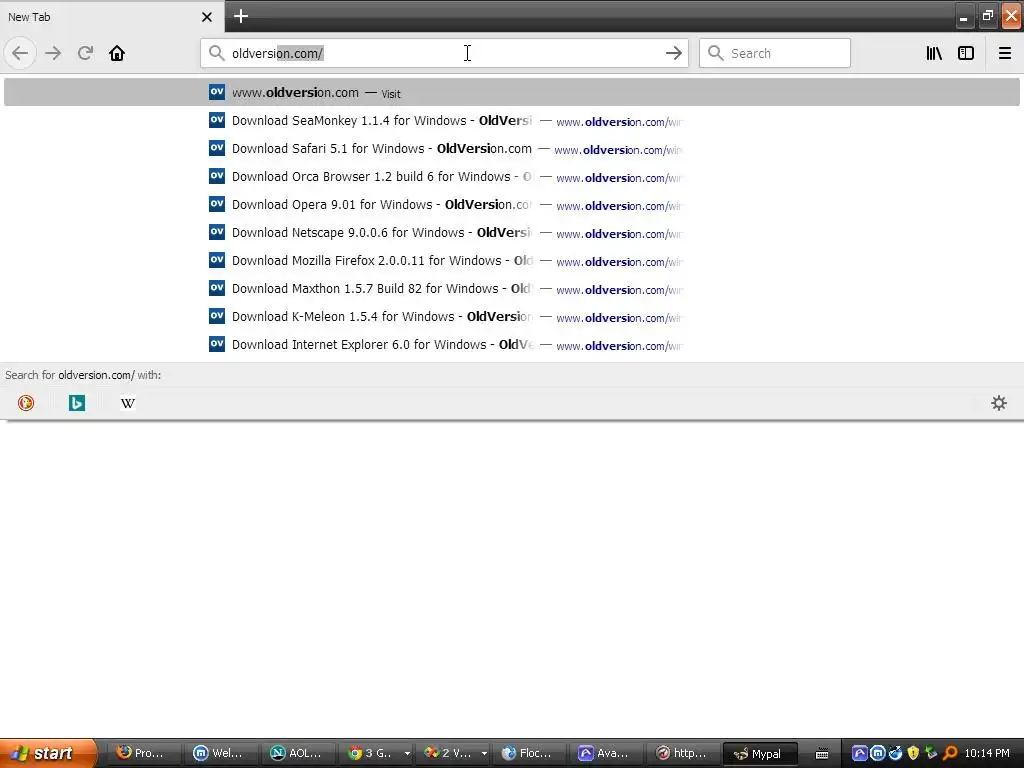Select www.oldversion.com Visit suggestion

click(511, 92)
